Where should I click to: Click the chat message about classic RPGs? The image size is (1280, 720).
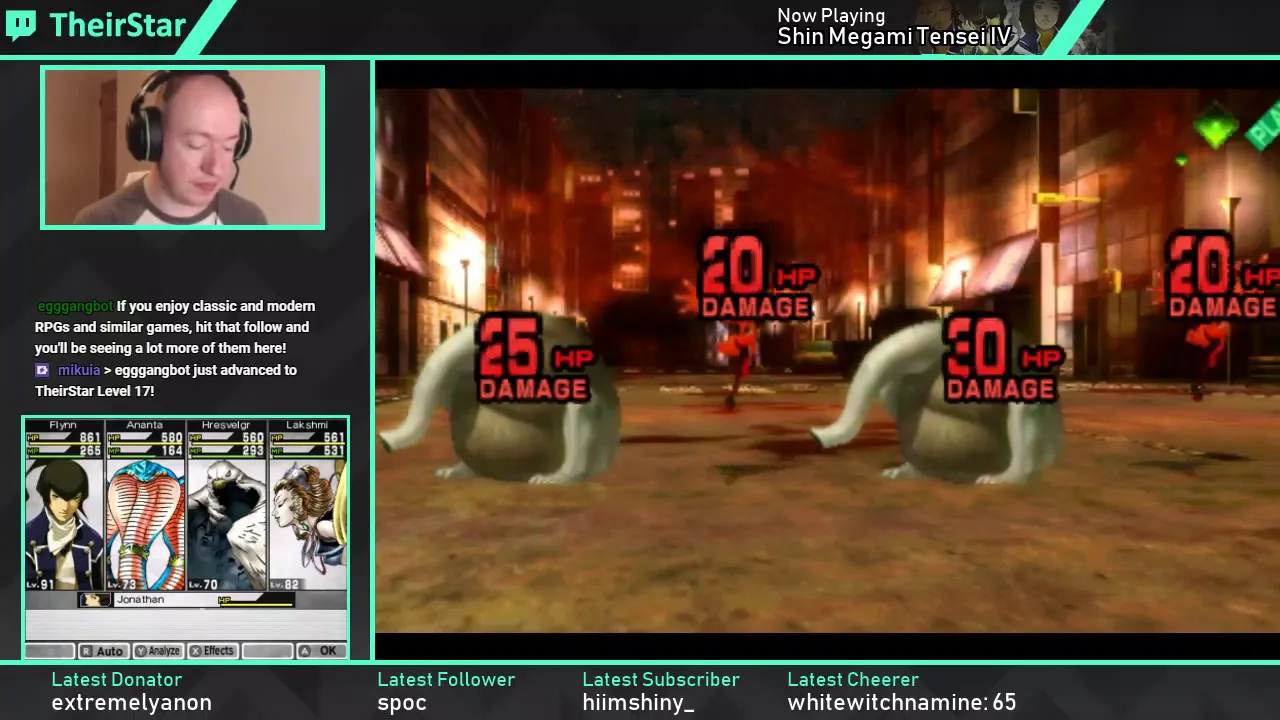click(174, 327)
